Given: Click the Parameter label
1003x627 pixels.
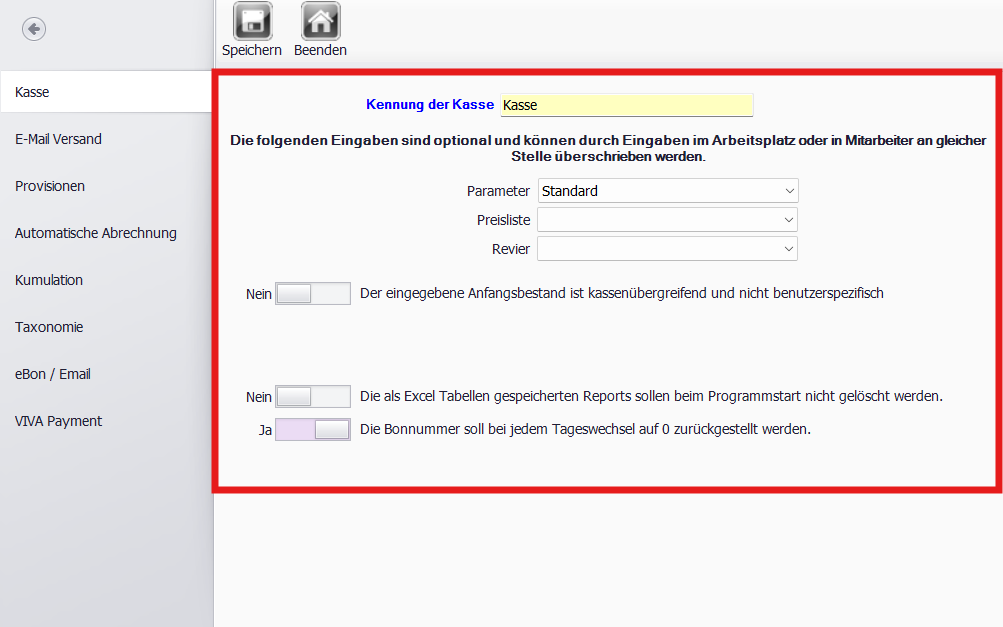Looking at the screenshot, I should [x=498, y=191].
